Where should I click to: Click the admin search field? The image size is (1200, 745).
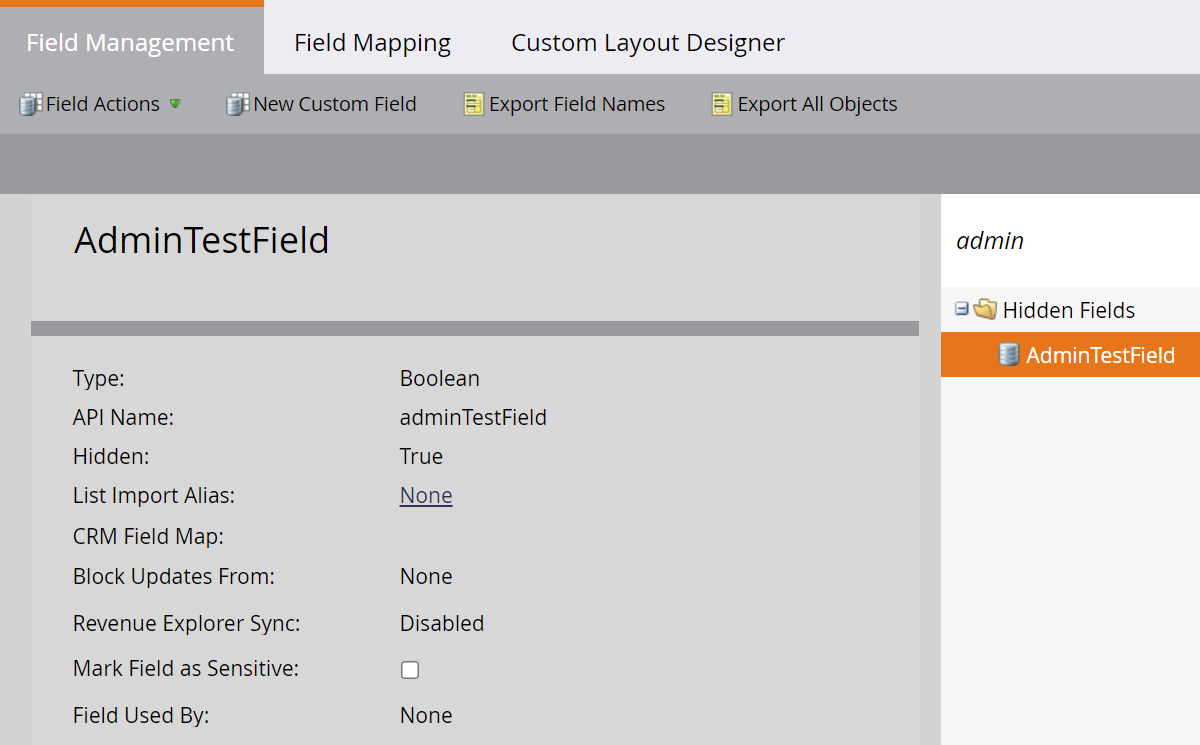click(1071, 241)
